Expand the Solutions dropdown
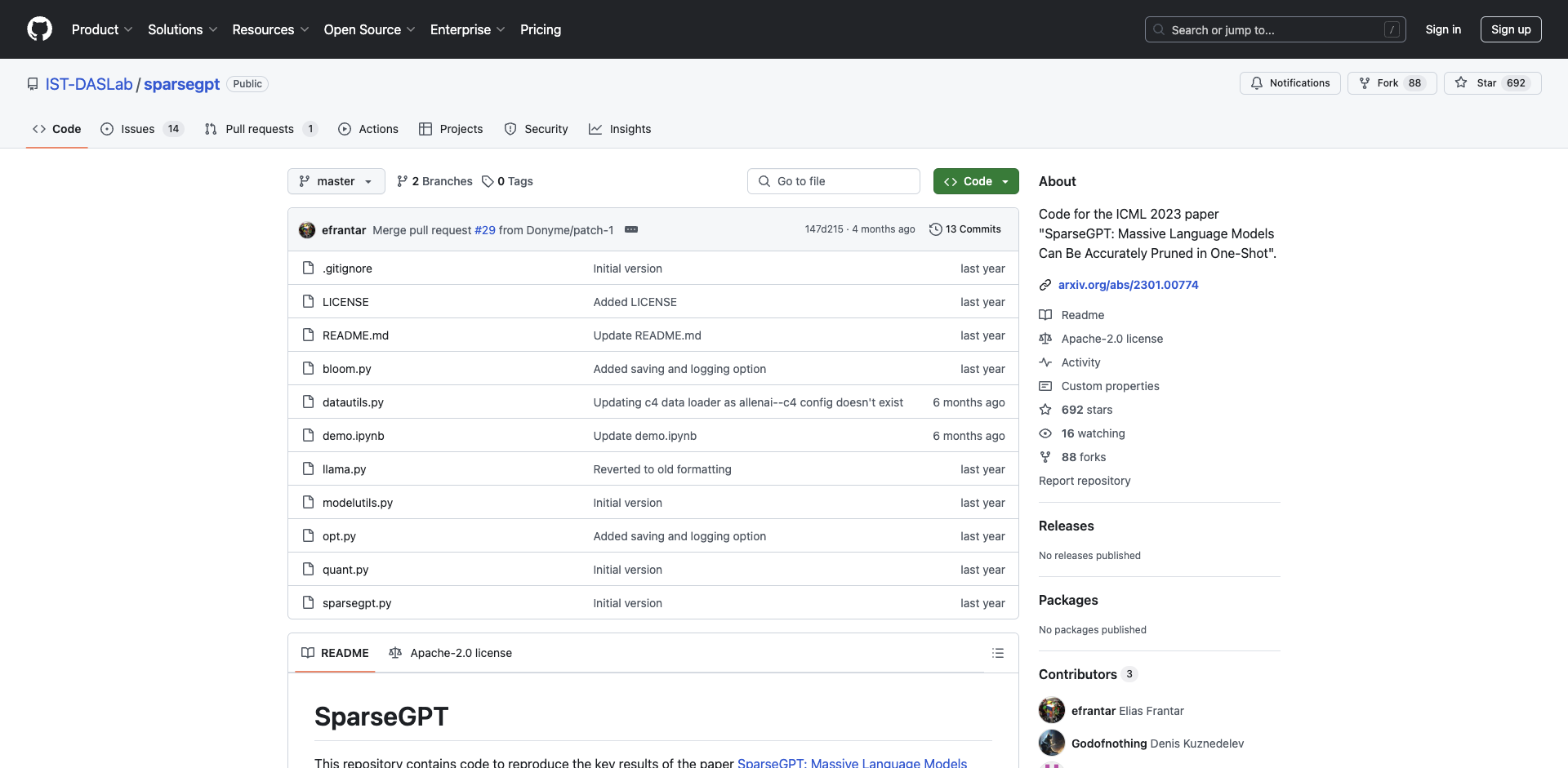Viewport: 1568px width, 768px height. coord(182,29)
